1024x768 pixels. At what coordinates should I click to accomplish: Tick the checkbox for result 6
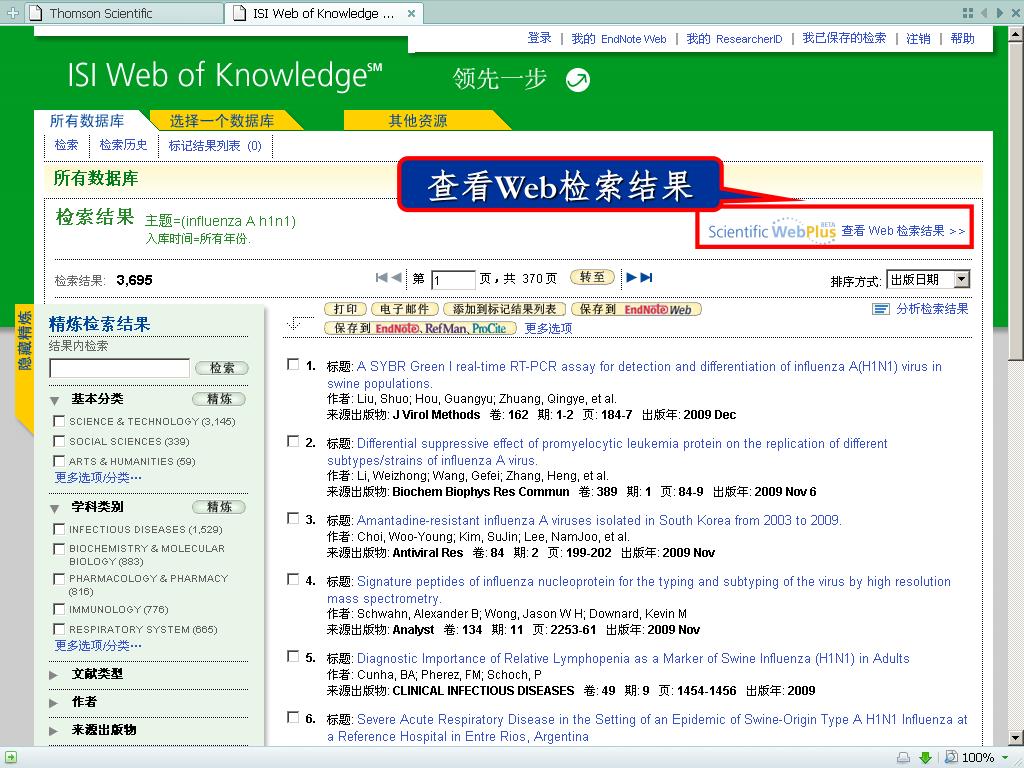tap(293, 718)
